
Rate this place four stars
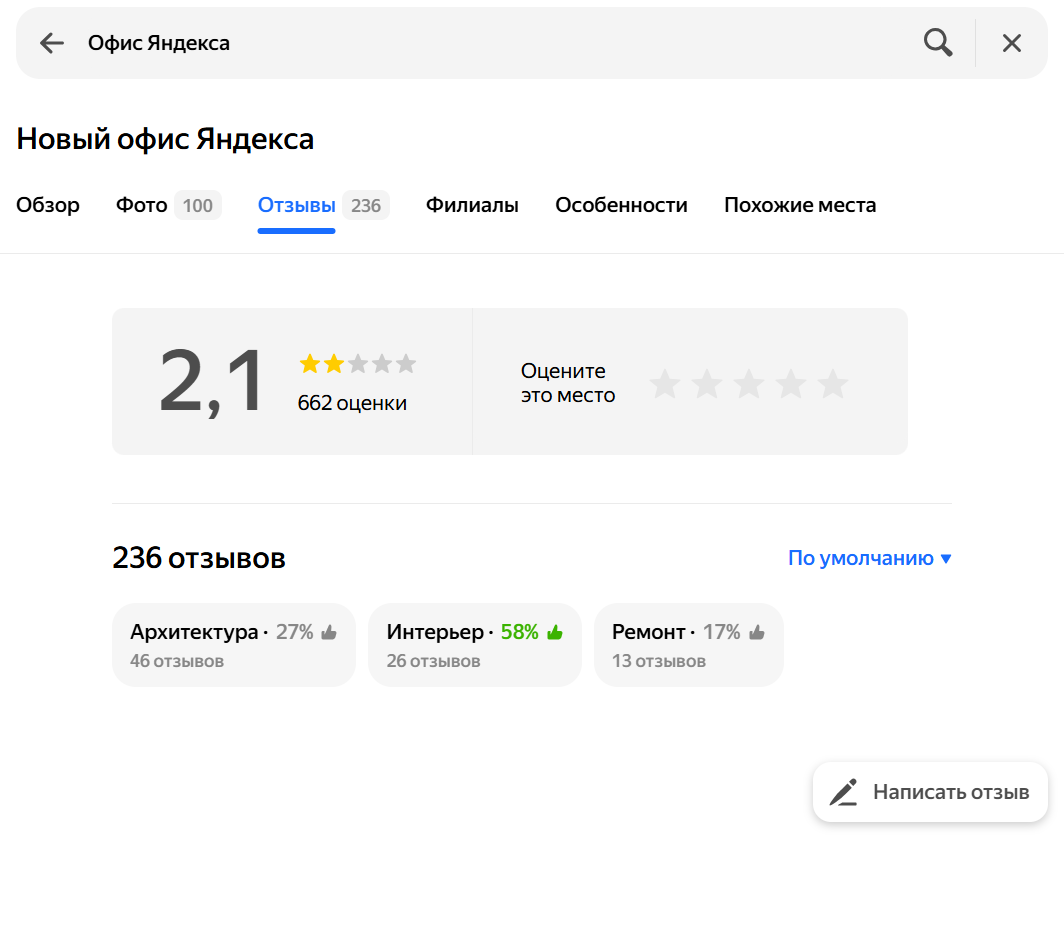(x=791, y=384)
